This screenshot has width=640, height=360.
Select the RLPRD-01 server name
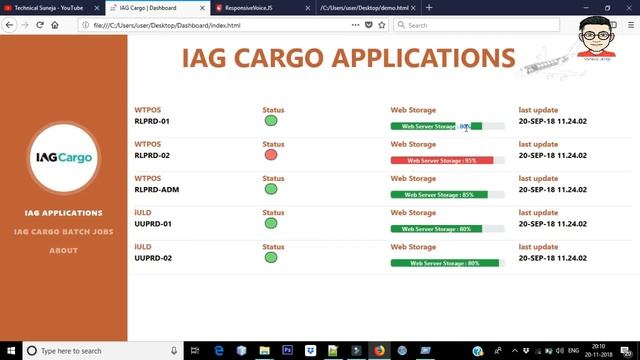tap(152, 121)
